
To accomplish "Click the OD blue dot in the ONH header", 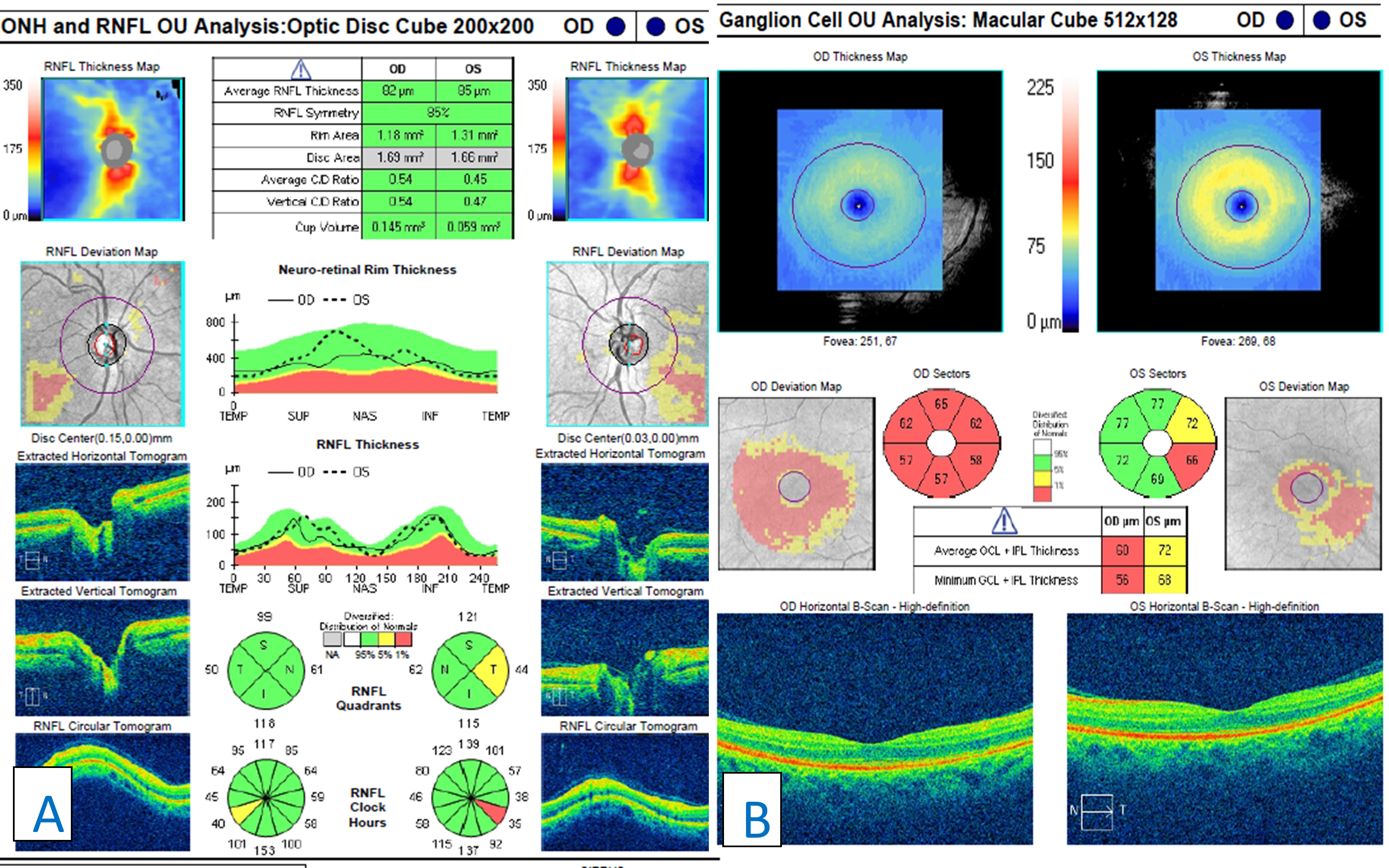I will pyautogui.click(x=616, y=26).
